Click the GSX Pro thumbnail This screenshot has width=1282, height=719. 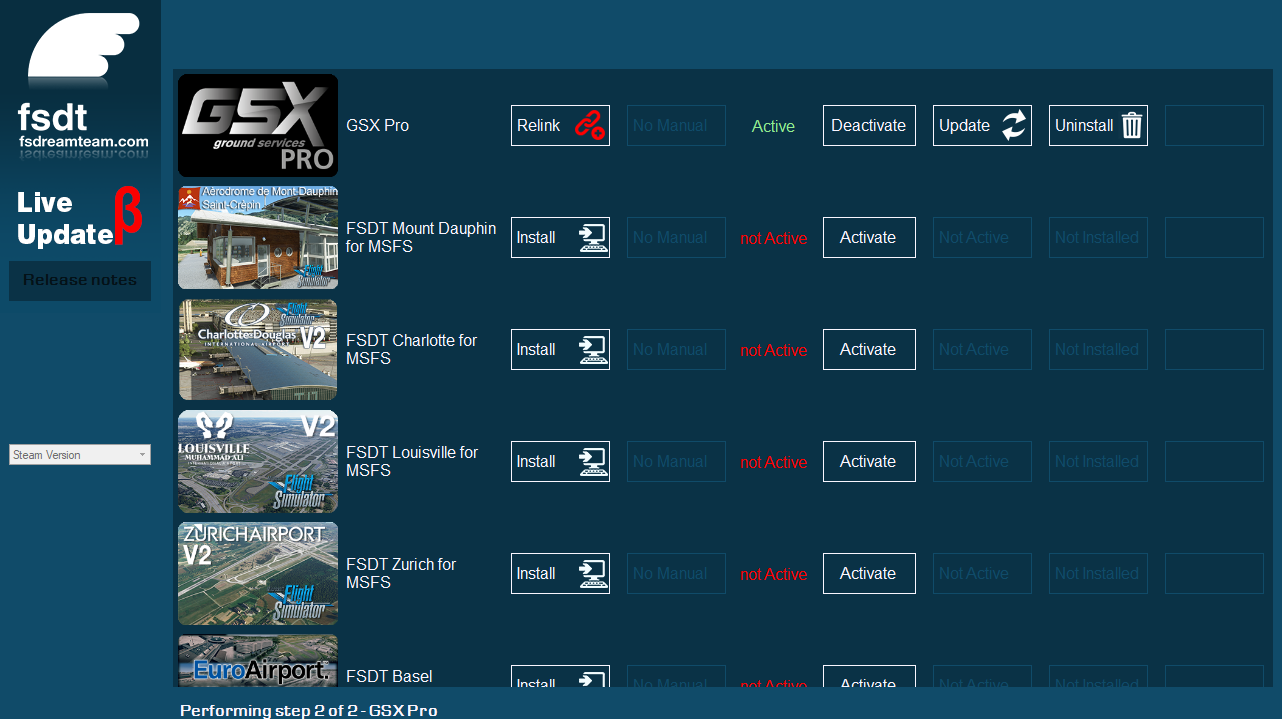coord(258,126)
